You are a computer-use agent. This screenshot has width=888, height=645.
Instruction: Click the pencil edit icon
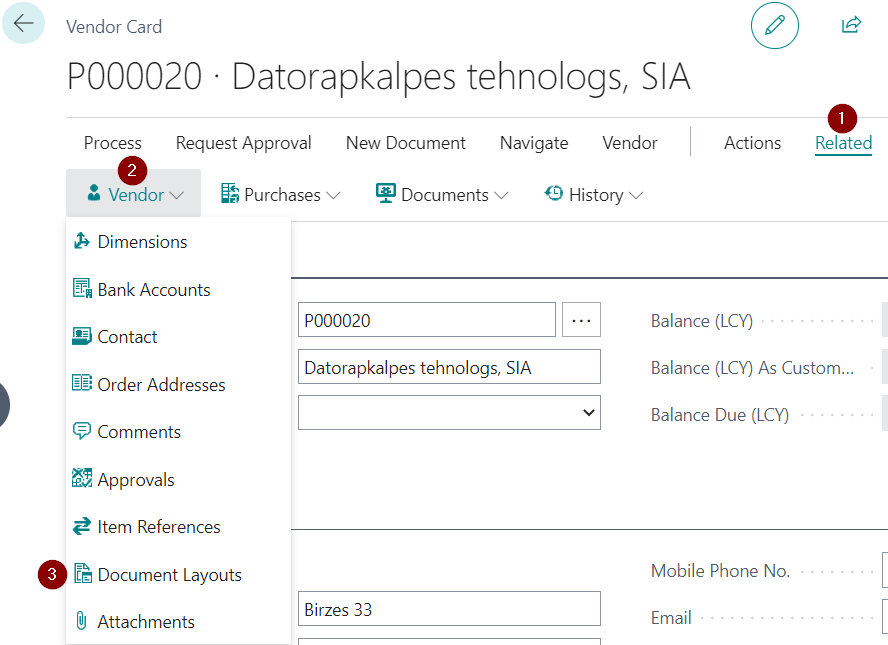[774, 25]
